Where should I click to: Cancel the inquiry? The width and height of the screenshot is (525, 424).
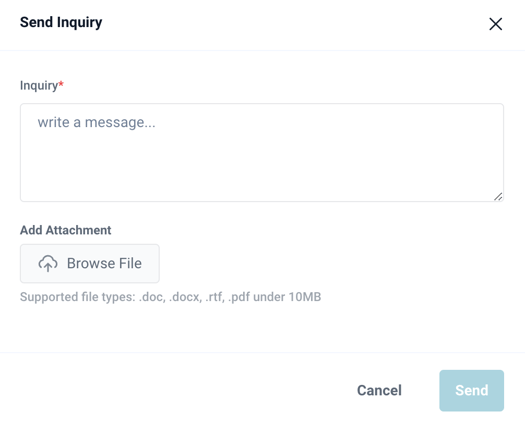point(379,390)
